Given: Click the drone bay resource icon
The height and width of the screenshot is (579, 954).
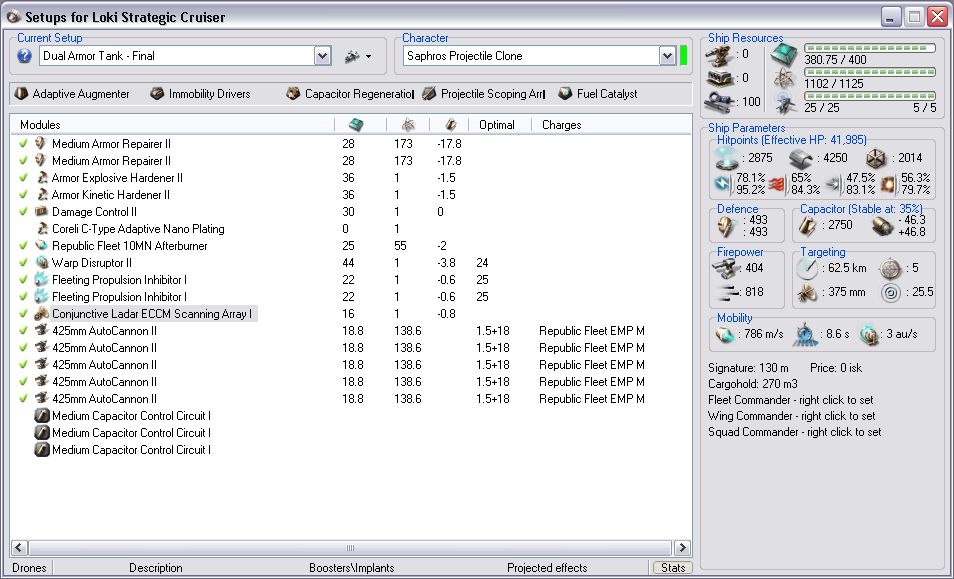Looking at the screenshot, I should [x=785, y=103].
